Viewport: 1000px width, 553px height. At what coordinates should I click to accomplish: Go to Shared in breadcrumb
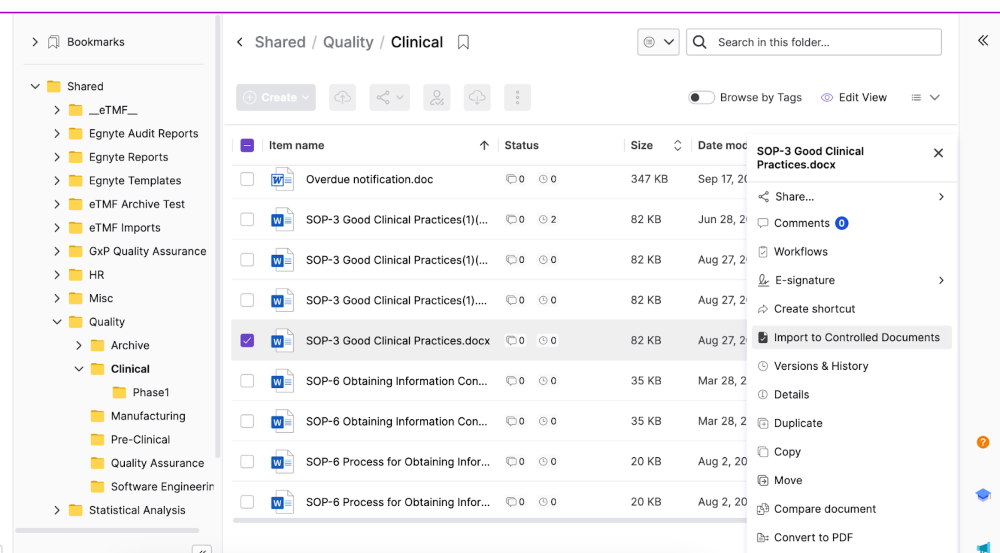[280, 42]
